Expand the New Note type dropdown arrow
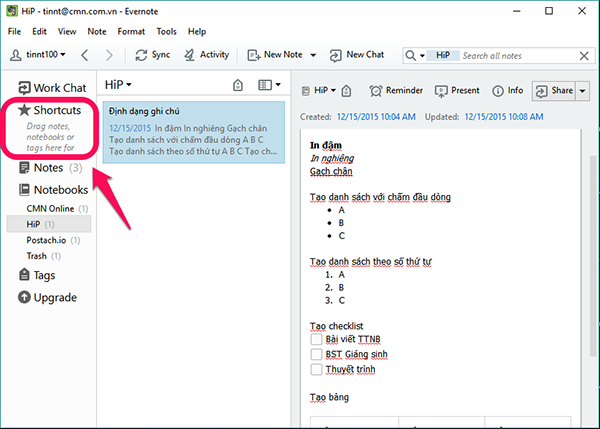Image resolution: width=600 pixels, height=429 pixels. point(313,55)
